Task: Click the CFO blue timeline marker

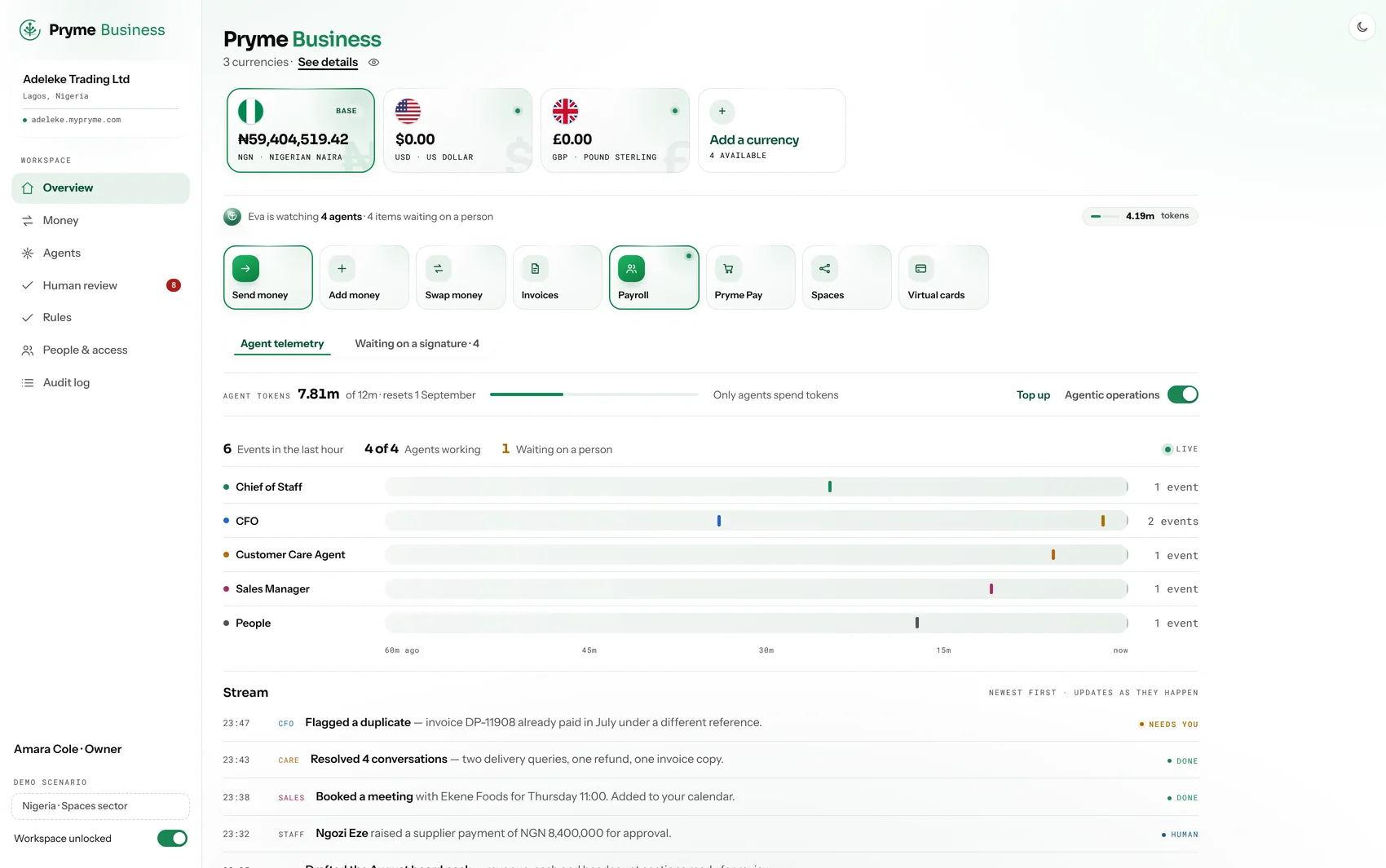Action: click(x=719, y=521)
